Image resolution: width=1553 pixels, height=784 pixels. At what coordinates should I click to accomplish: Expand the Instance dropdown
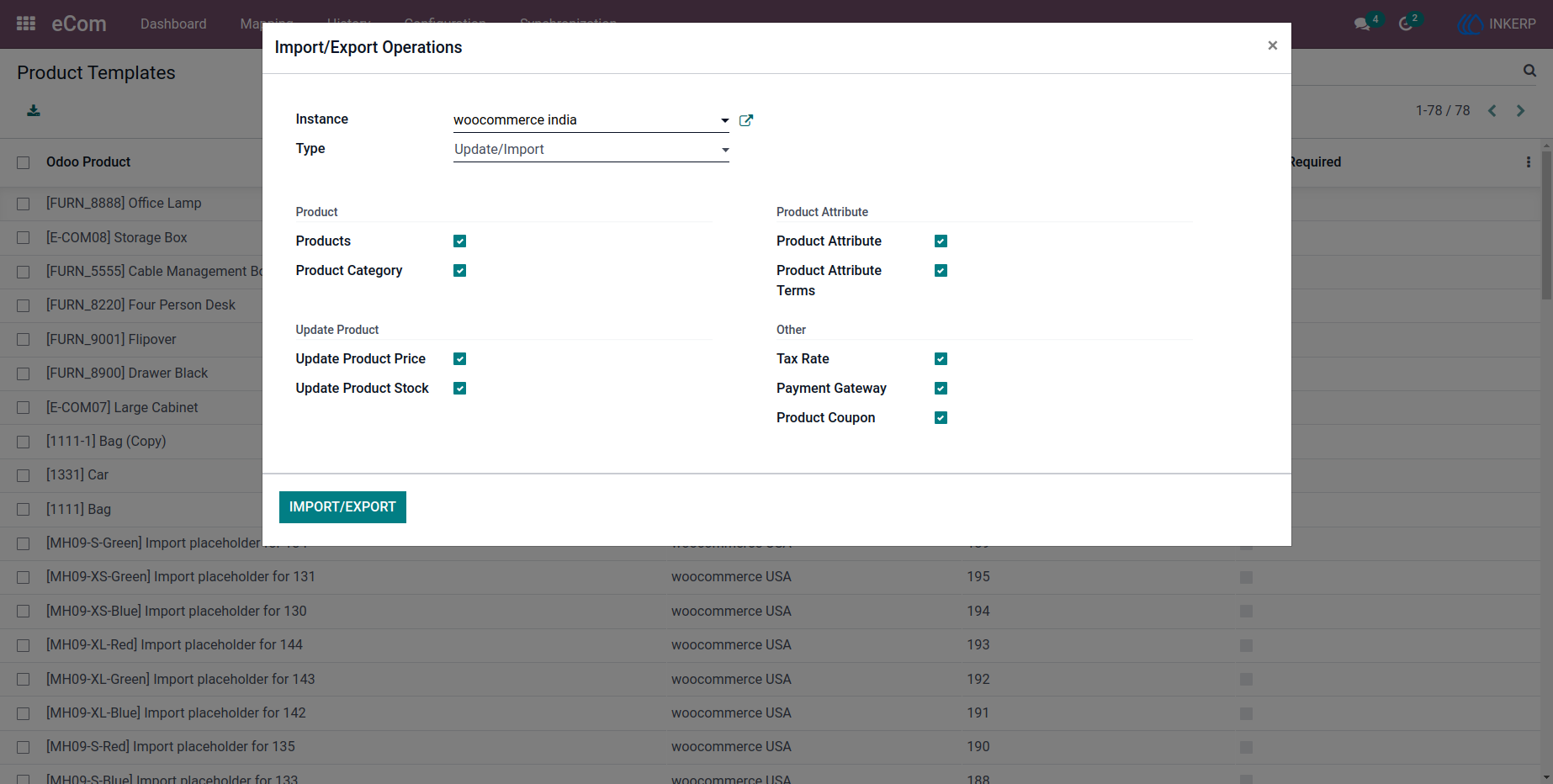[591, 120]
